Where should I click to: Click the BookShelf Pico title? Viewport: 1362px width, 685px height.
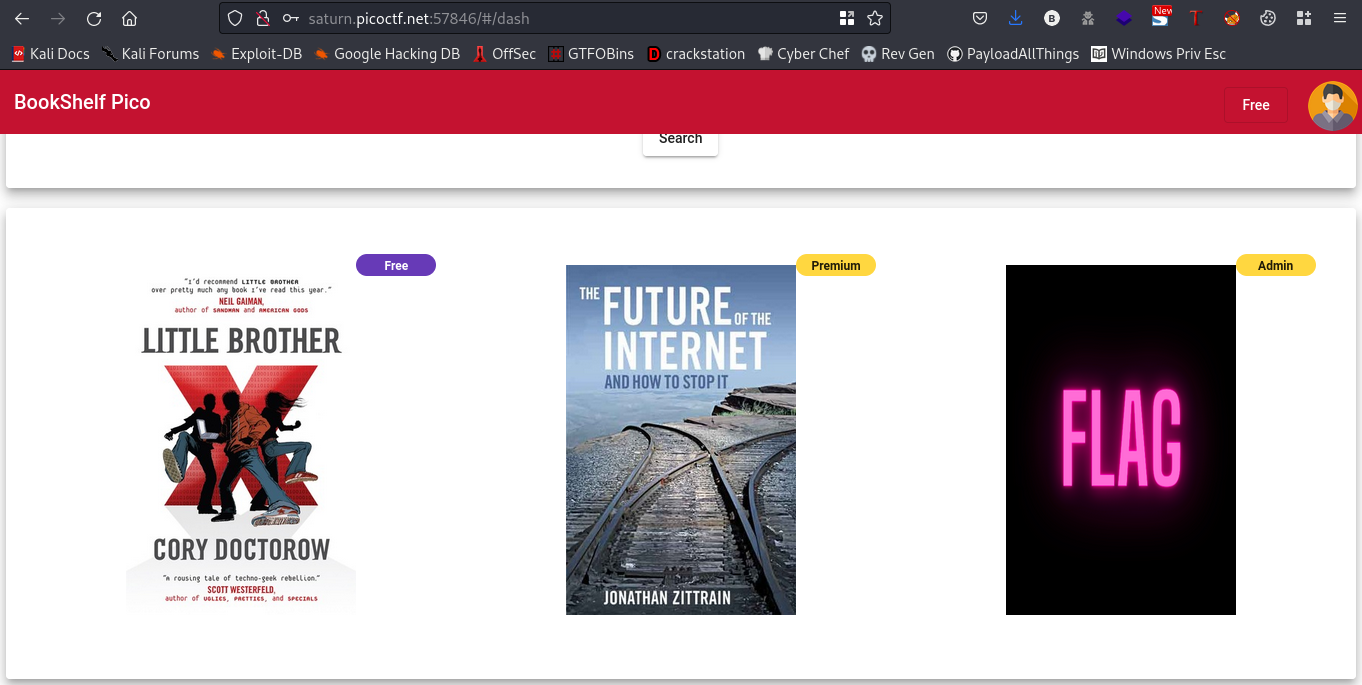click(x=82, y=102)
